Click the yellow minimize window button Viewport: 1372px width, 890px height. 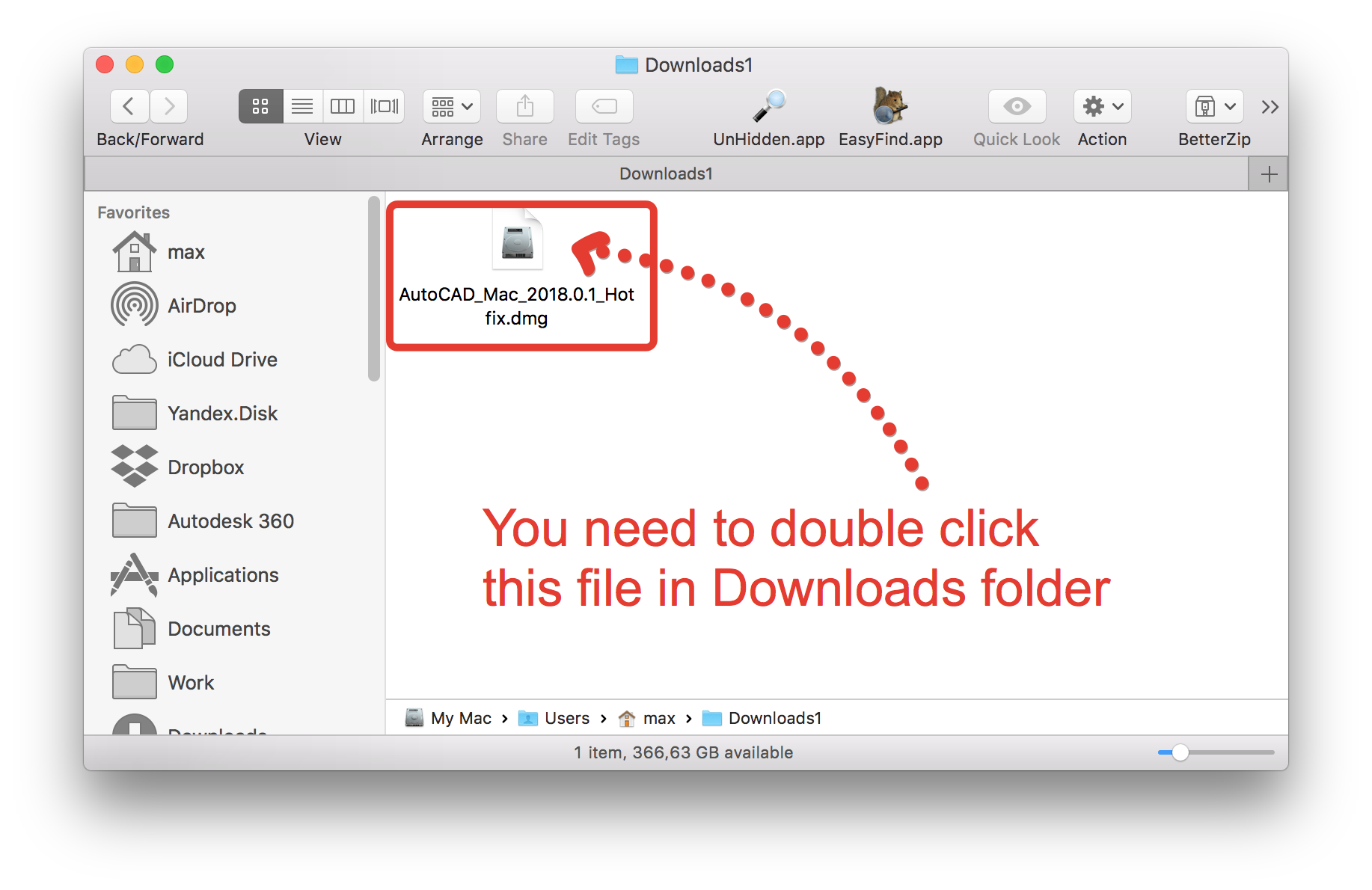(x=135, y=64)
